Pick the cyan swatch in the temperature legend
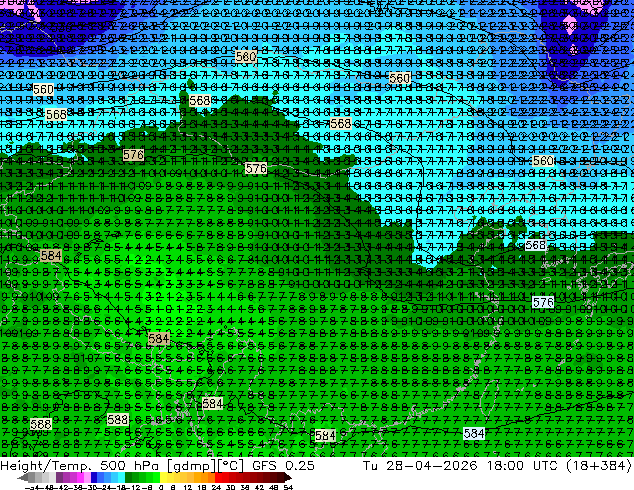The height and width of the screenshot is (490, 634). coord(121,478)
